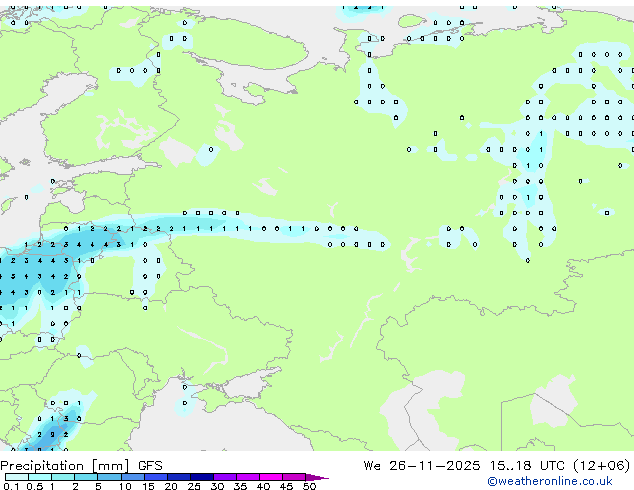Select the 5–10 mm legend color swatch
This screenshot has width=634, height=490.
[x=109, y=477]
